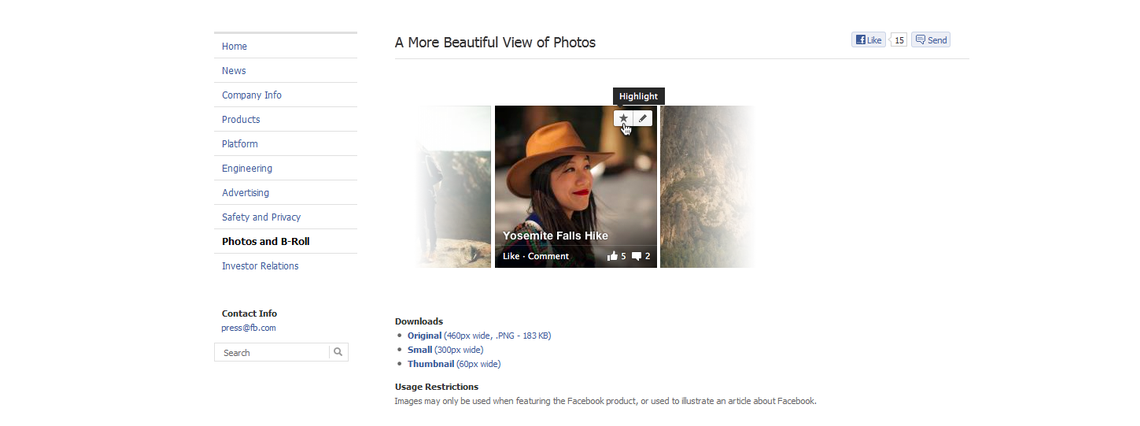The height and width of the screenshot is (426, 1140).
Task: Click the press@fb.com email link
Action: (x=249, y=328)
